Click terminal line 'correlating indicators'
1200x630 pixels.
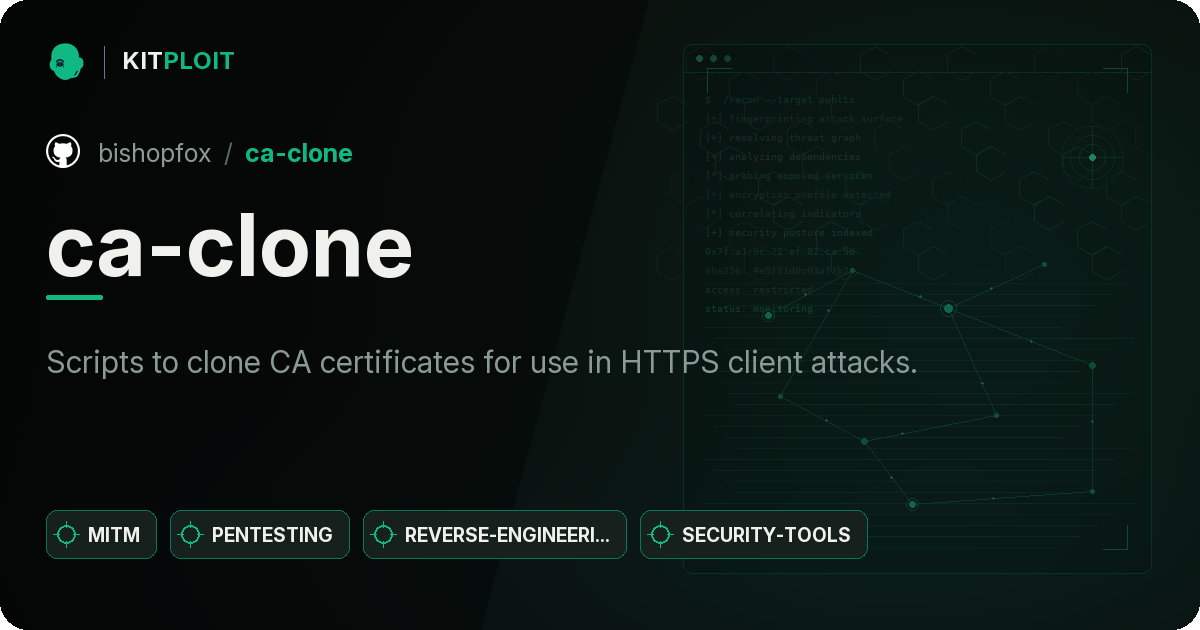[783, 214]
